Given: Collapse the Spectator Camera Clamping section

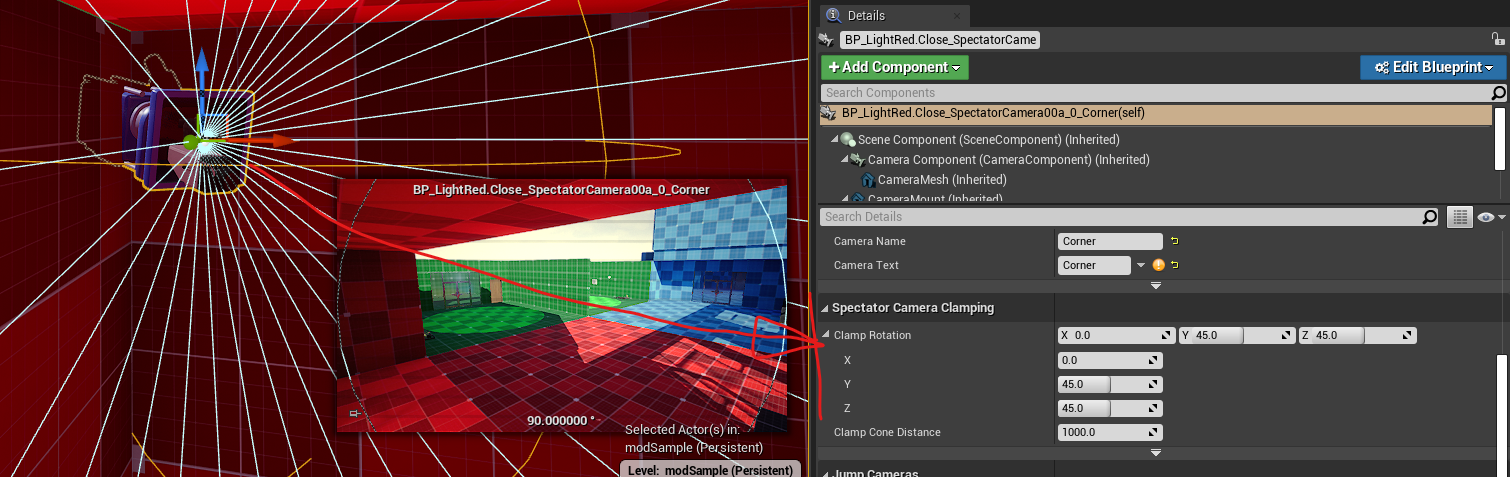Looking at the screenshot, I should (x=825, y=308).
